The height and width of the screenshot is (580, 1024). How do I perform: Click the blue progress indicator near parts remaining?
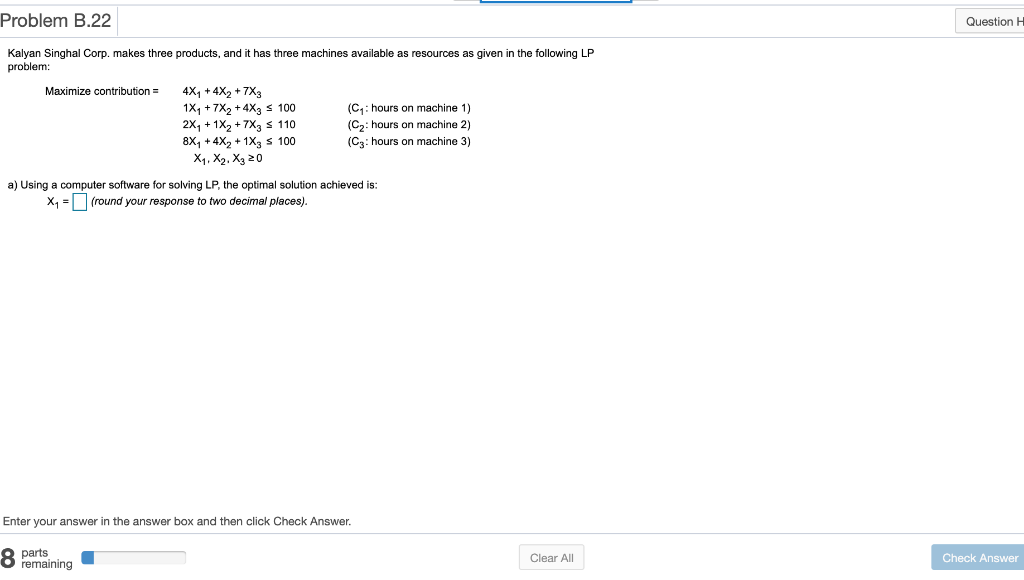[x=90, y=557]
